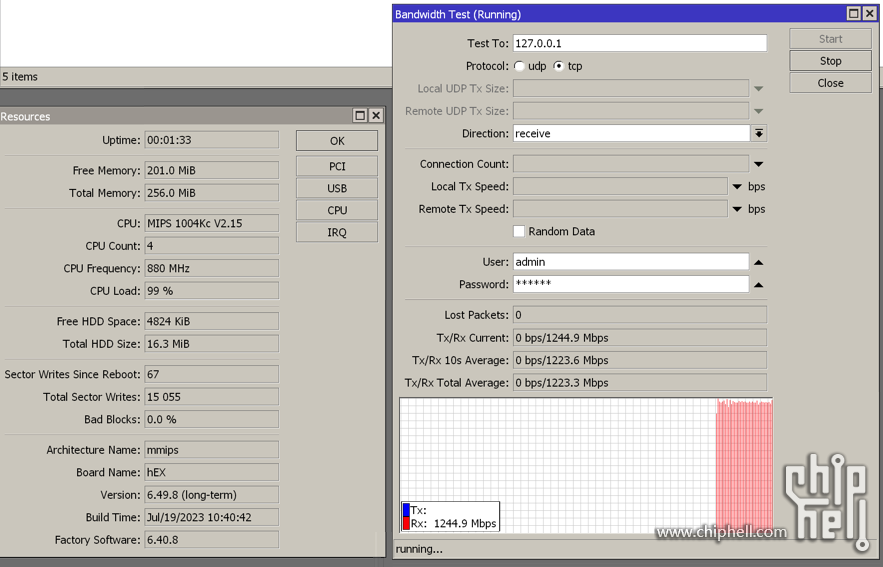The image size is (883, 567).
Task: Click the Tx/Rx Total Average value
Action: coord(640,382)
